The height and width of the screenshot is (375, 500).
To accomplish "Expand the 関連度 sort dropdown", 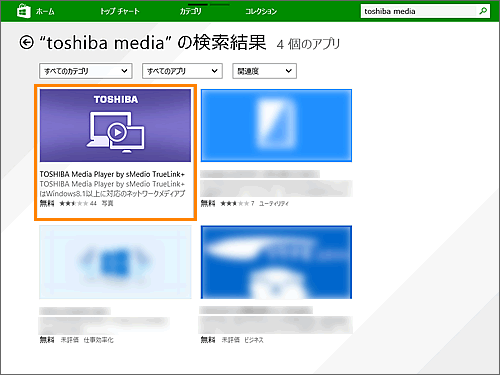I will pos(264,71).
